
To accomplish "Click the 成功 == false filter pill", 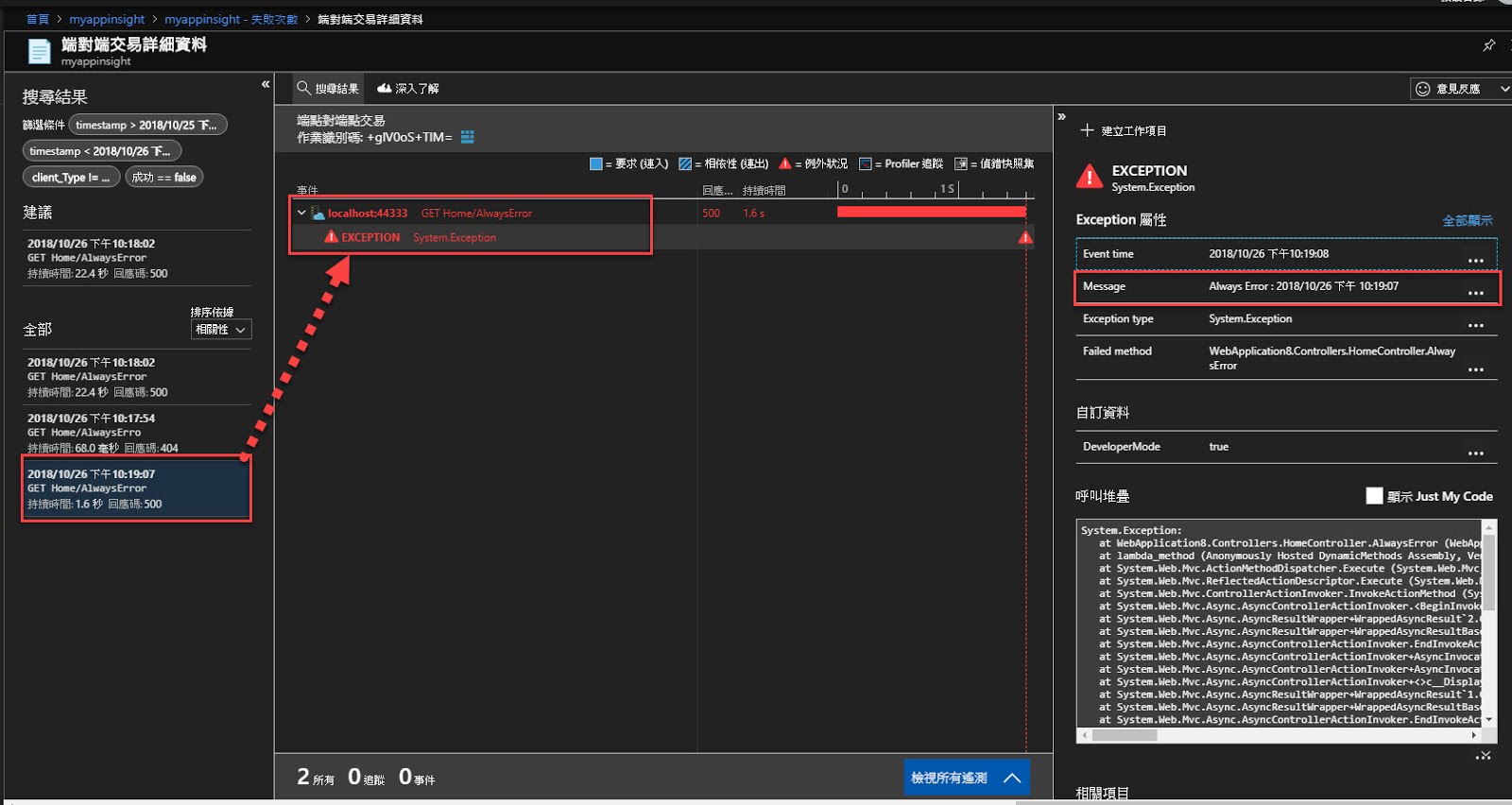I will pos(164,177).
